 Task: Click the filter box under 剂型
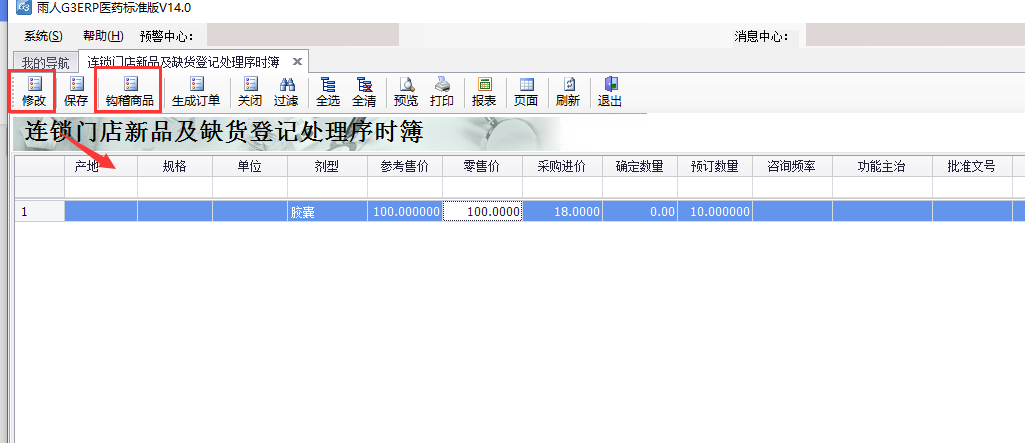click(x=328, y=188)
